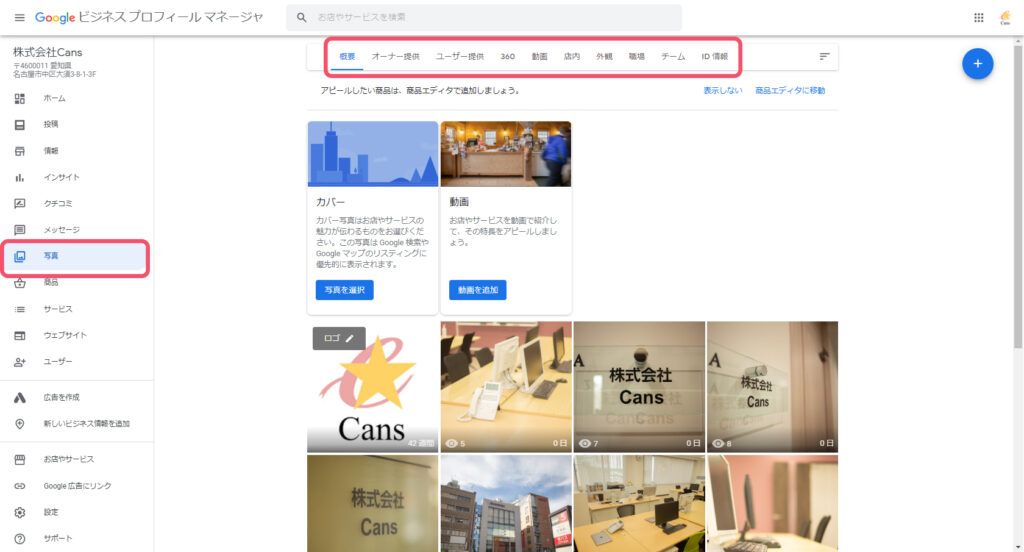Click the search box for お店やサービス

click(x=490, y=18)
